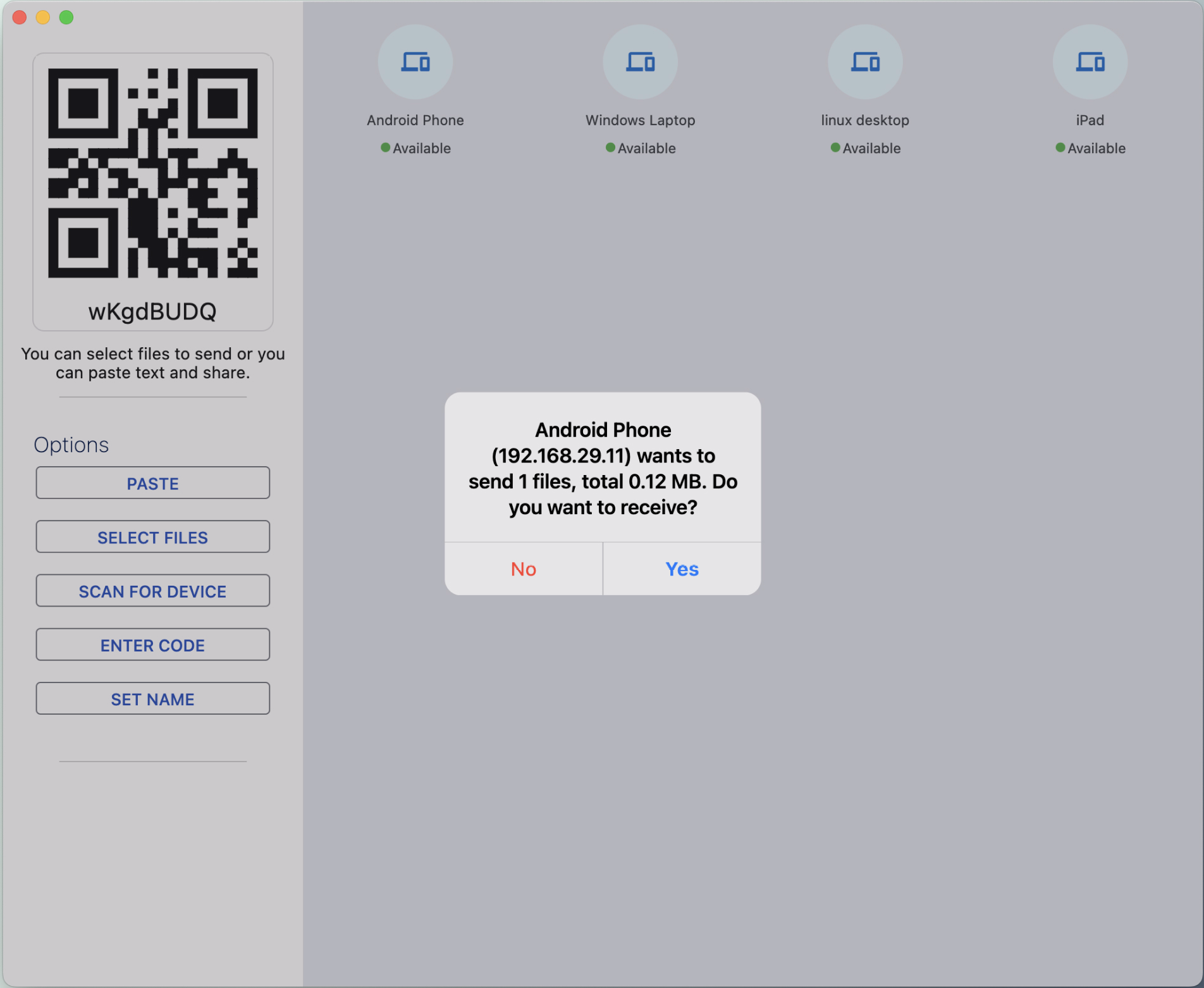
Task: Click PASTE to share clipboard text
Action: 152,483
